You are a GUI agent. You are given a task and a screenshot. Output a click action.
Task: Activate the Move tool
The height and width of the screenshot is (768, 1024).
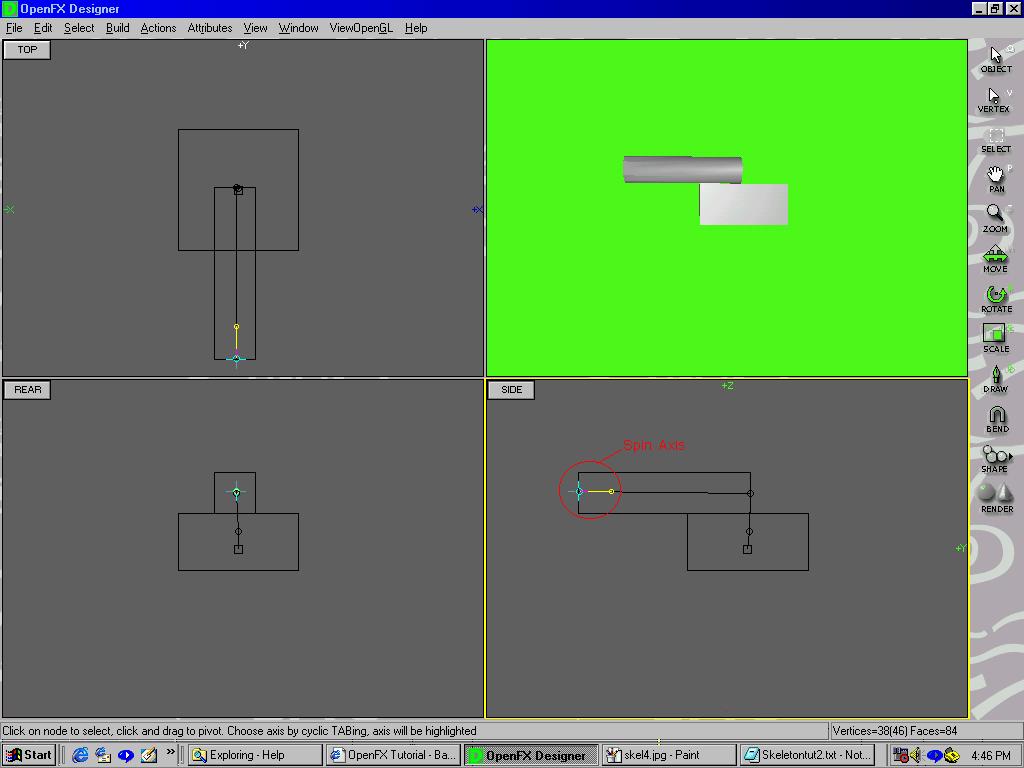[x=995, y=258]
